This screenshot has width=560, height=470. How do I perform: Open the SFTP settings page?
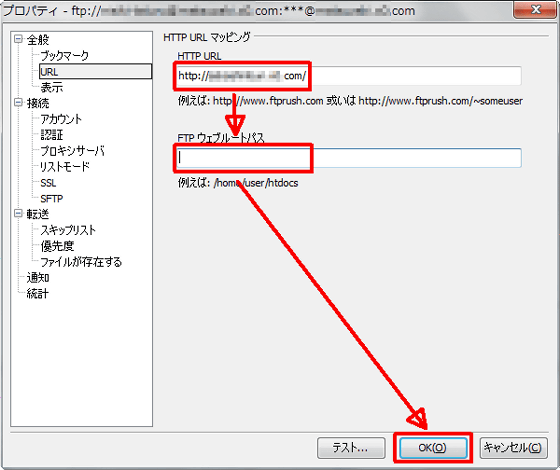[x=51, y=199]
